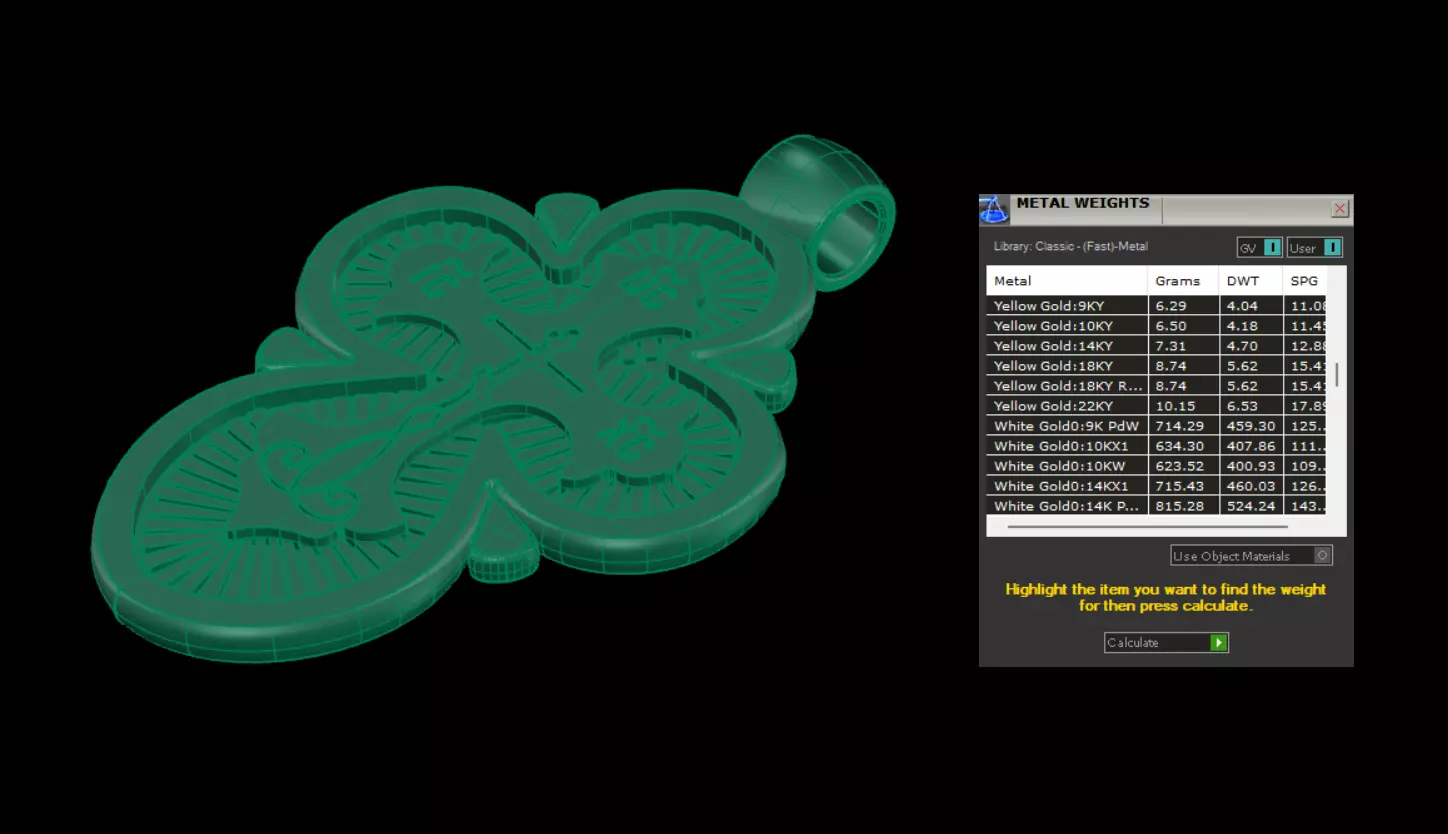Sort by the Metal column header
This screenshot has width=1448, height=834.
[1067, 281]
